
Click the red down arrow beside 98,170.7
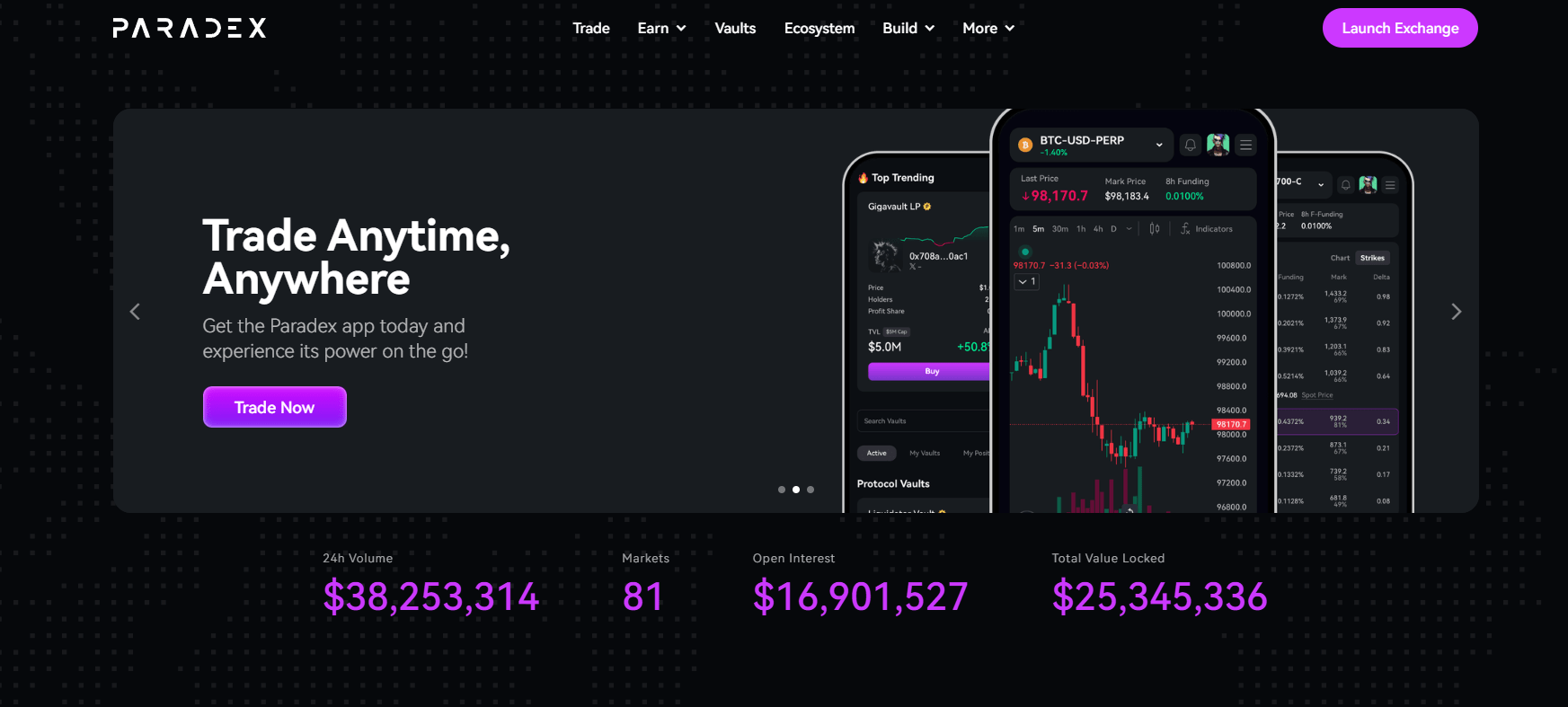pos(1025,196)
